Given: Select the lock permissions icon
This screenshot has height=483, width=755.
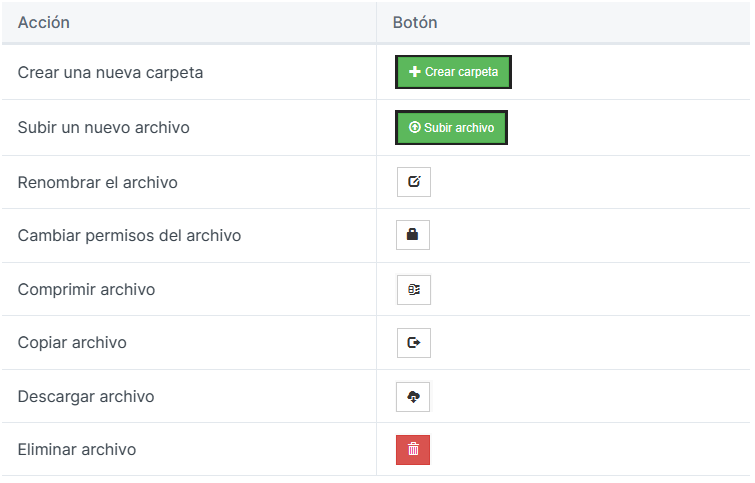Looking at the screenshot, I should [x=413, y=235].
